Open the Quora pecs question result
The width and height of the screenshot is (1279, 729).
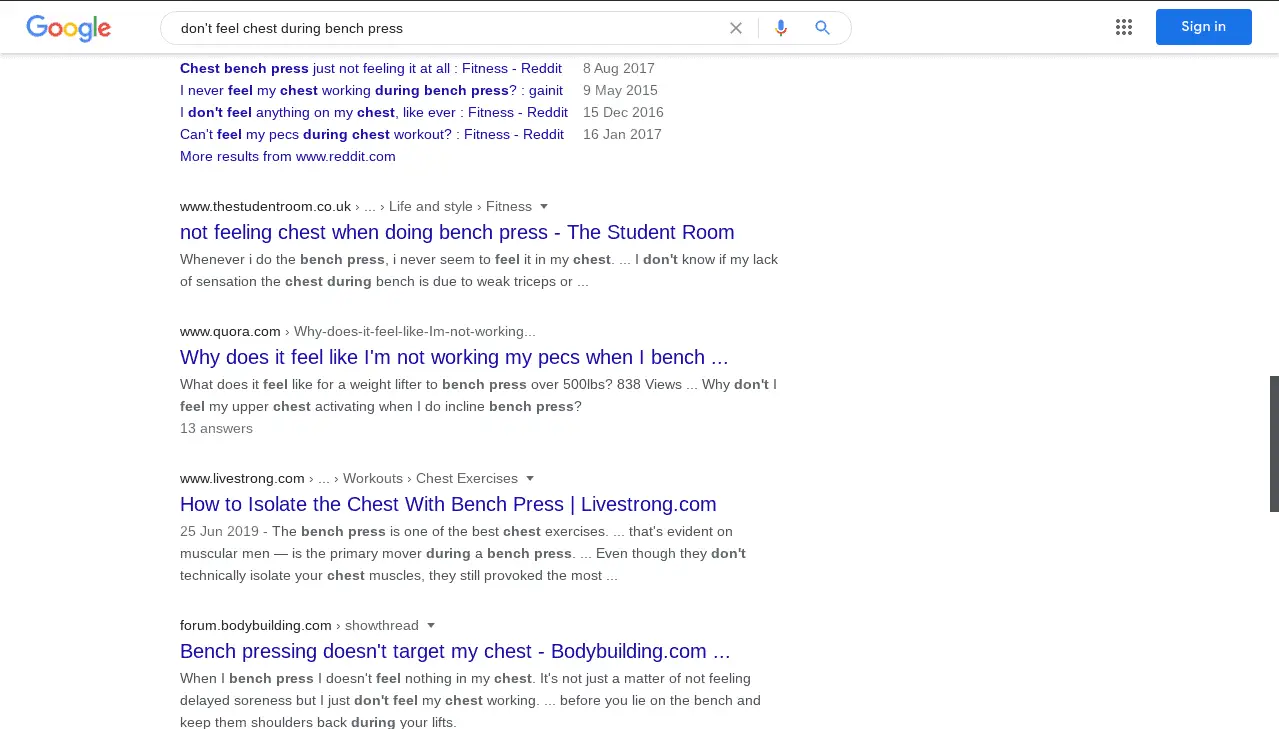click(454, 357)
